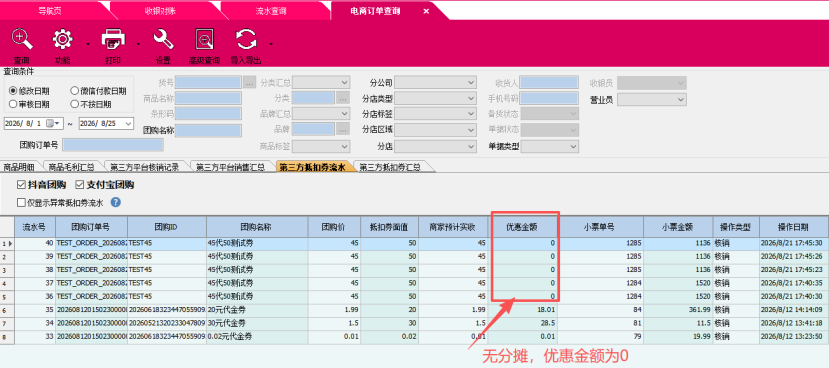Enable 仅显示异常抵扣券流水 checkbox
This screenshot has width=829, height=368.
(21, 202)
